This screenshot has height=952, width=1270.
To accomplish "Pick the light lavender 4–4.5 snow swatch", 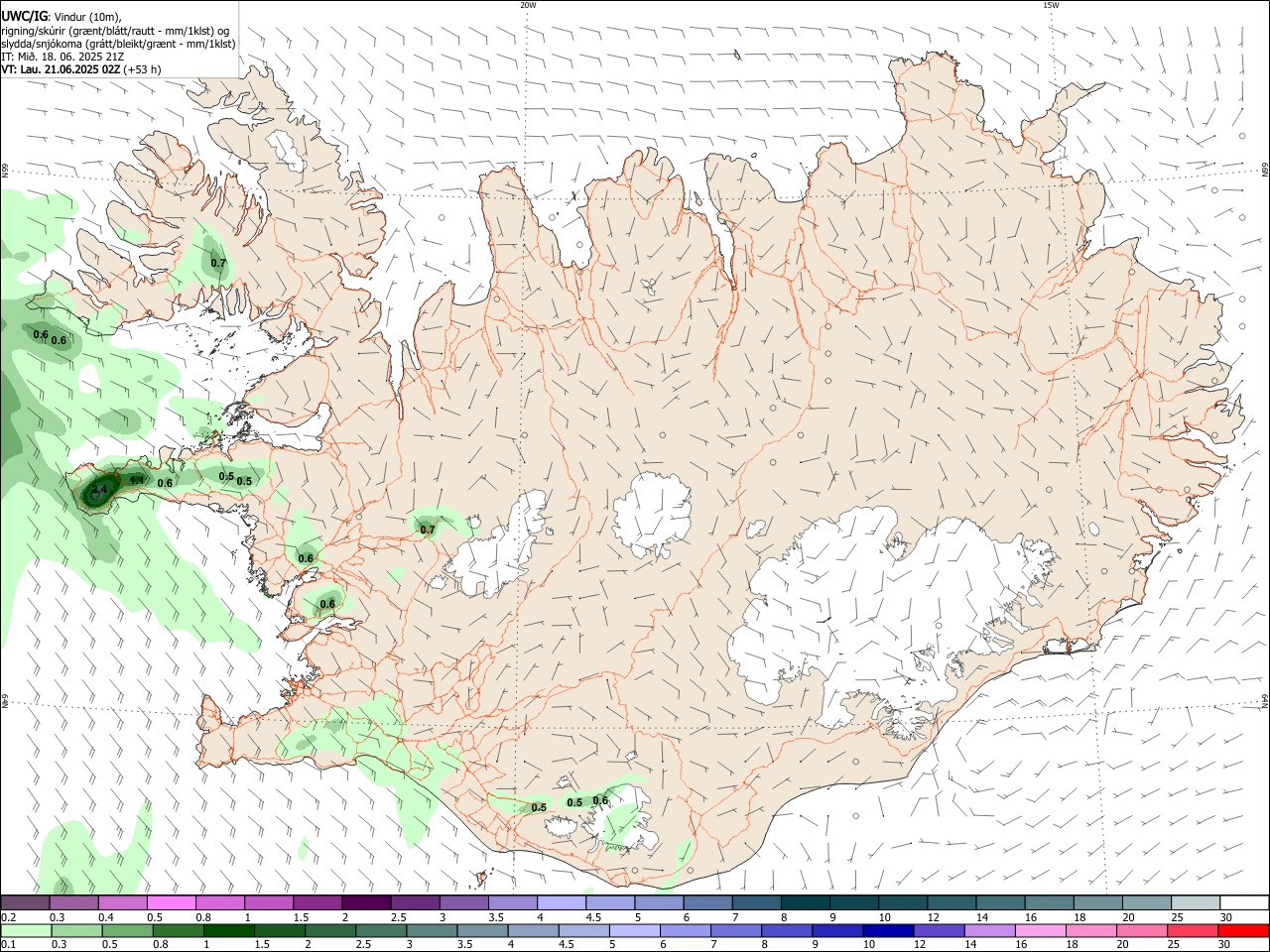I will [562, 902].
